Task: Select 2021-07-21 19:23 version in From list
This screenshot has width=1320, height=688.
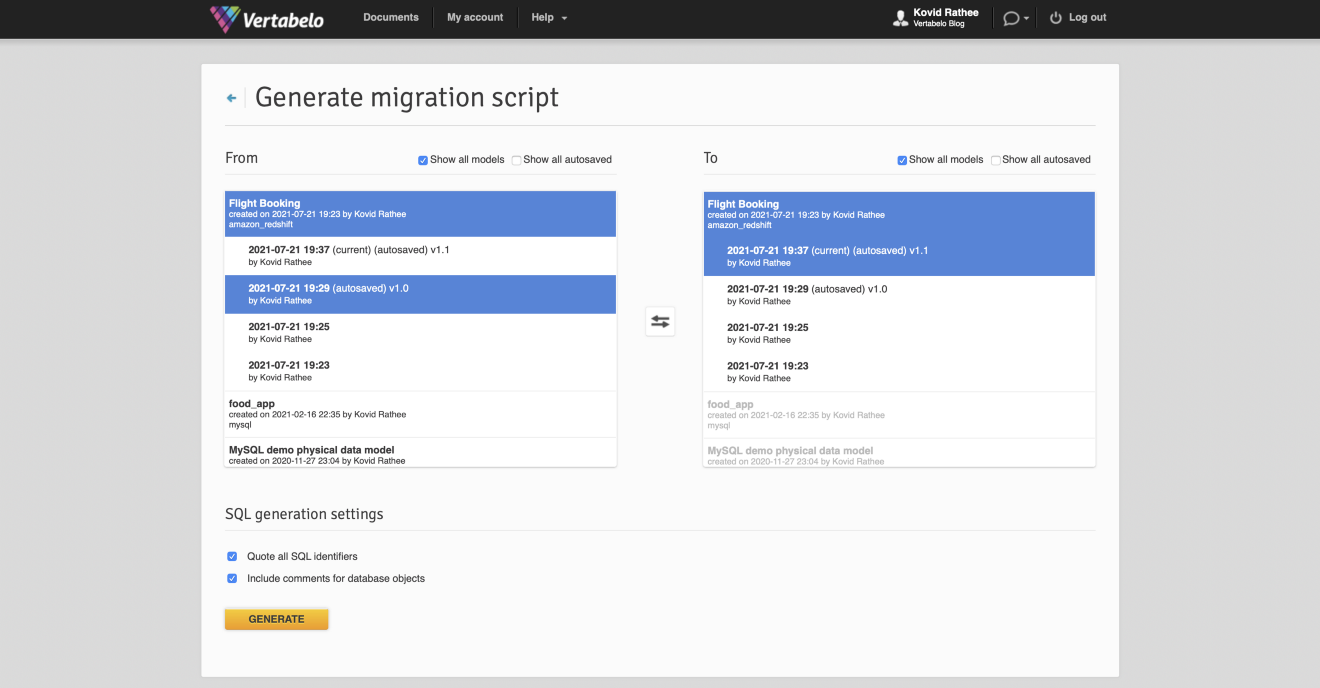Action: [x=420, y=371]
